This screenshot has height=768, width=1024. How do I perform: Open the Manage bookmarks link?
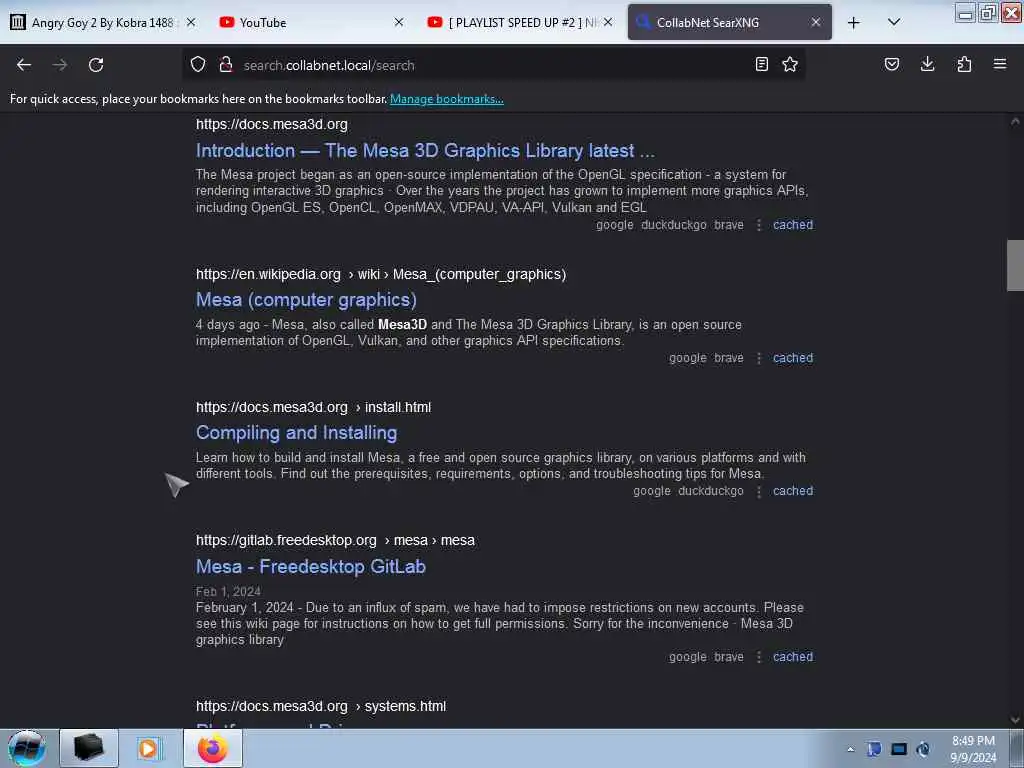[447, 99]
